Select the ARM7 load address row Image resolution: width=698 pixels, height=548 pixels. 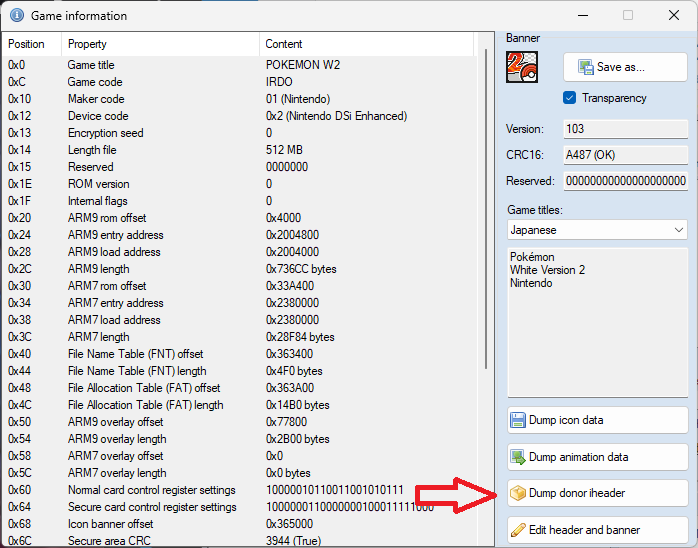[x=238, y=320]
